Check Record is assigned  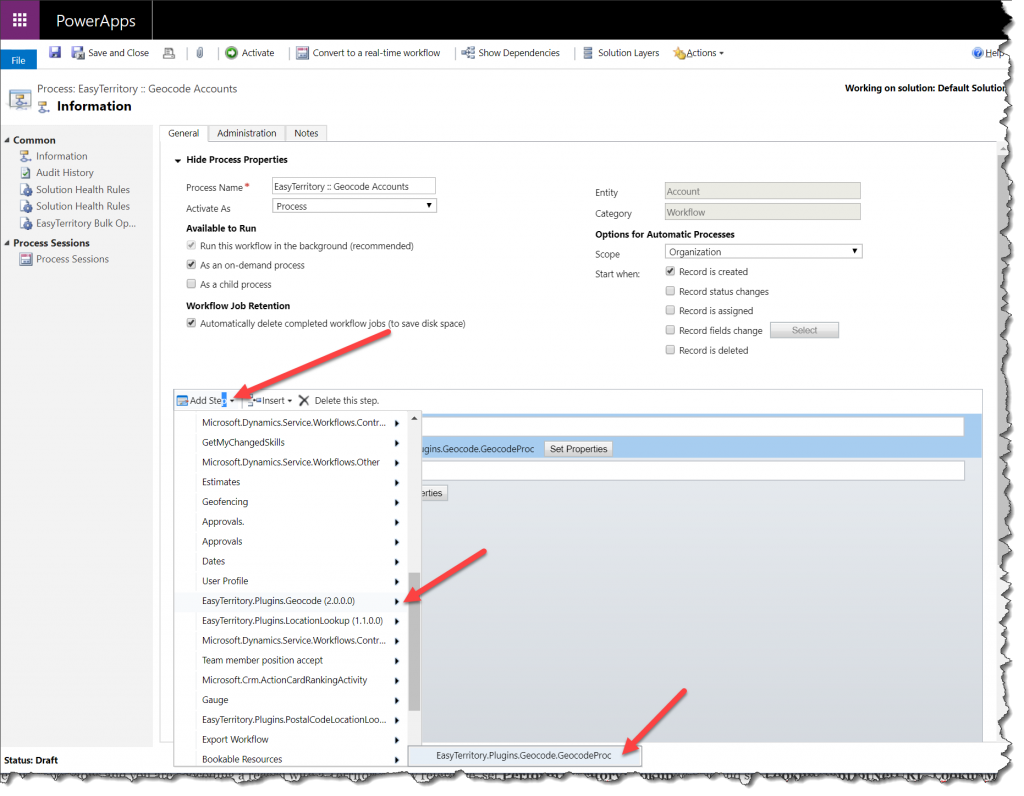(x=670, y=310)
